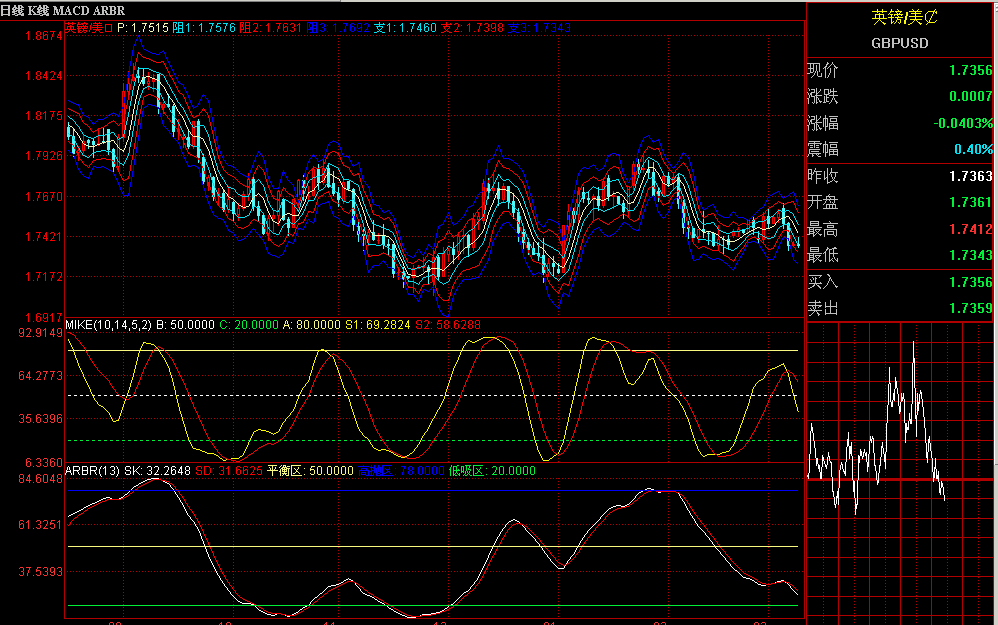Screen dimensions: 998x625
Task: Click the 涨幅 value -0.0403%
Action: tap(963, 123)
